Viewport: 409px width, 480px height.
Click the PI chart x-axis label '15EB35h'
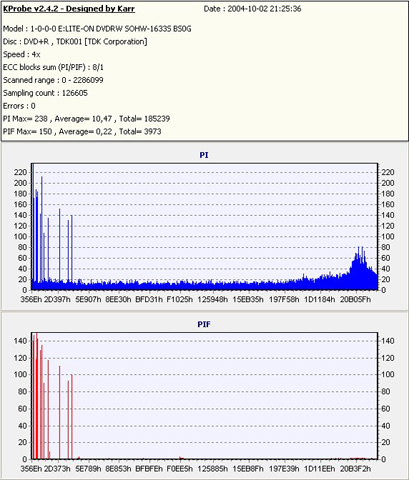coord(248,299)
